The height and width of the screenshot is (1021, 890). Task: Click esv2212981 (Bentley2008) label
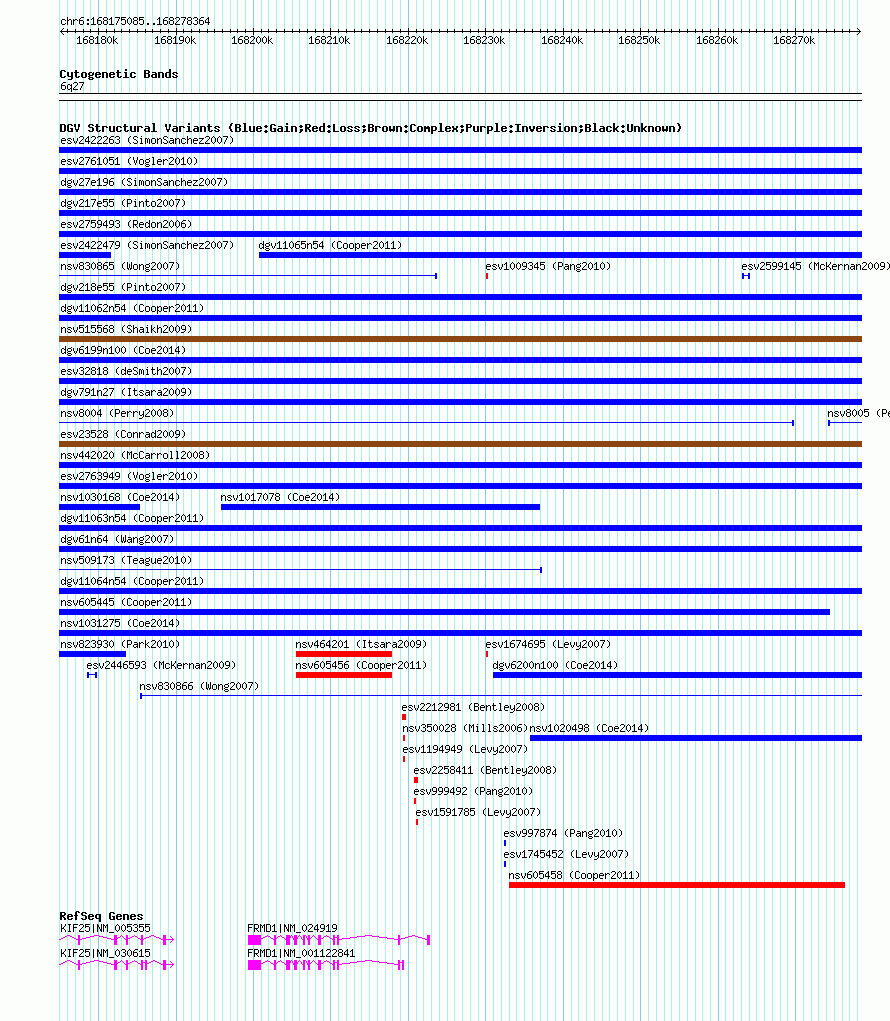[473, 706]
